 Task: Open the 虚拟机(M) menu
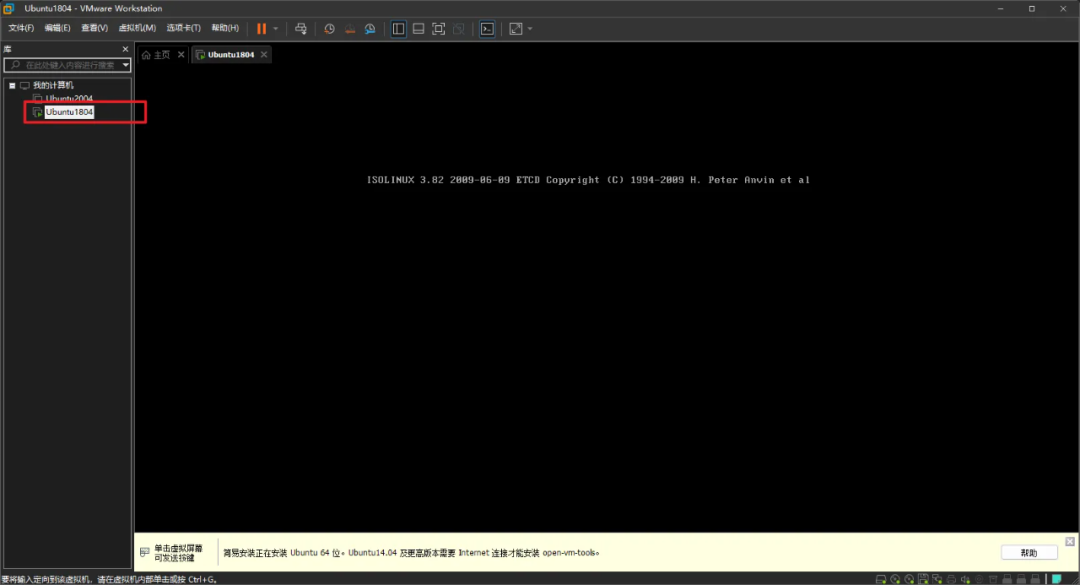(137, 28)
